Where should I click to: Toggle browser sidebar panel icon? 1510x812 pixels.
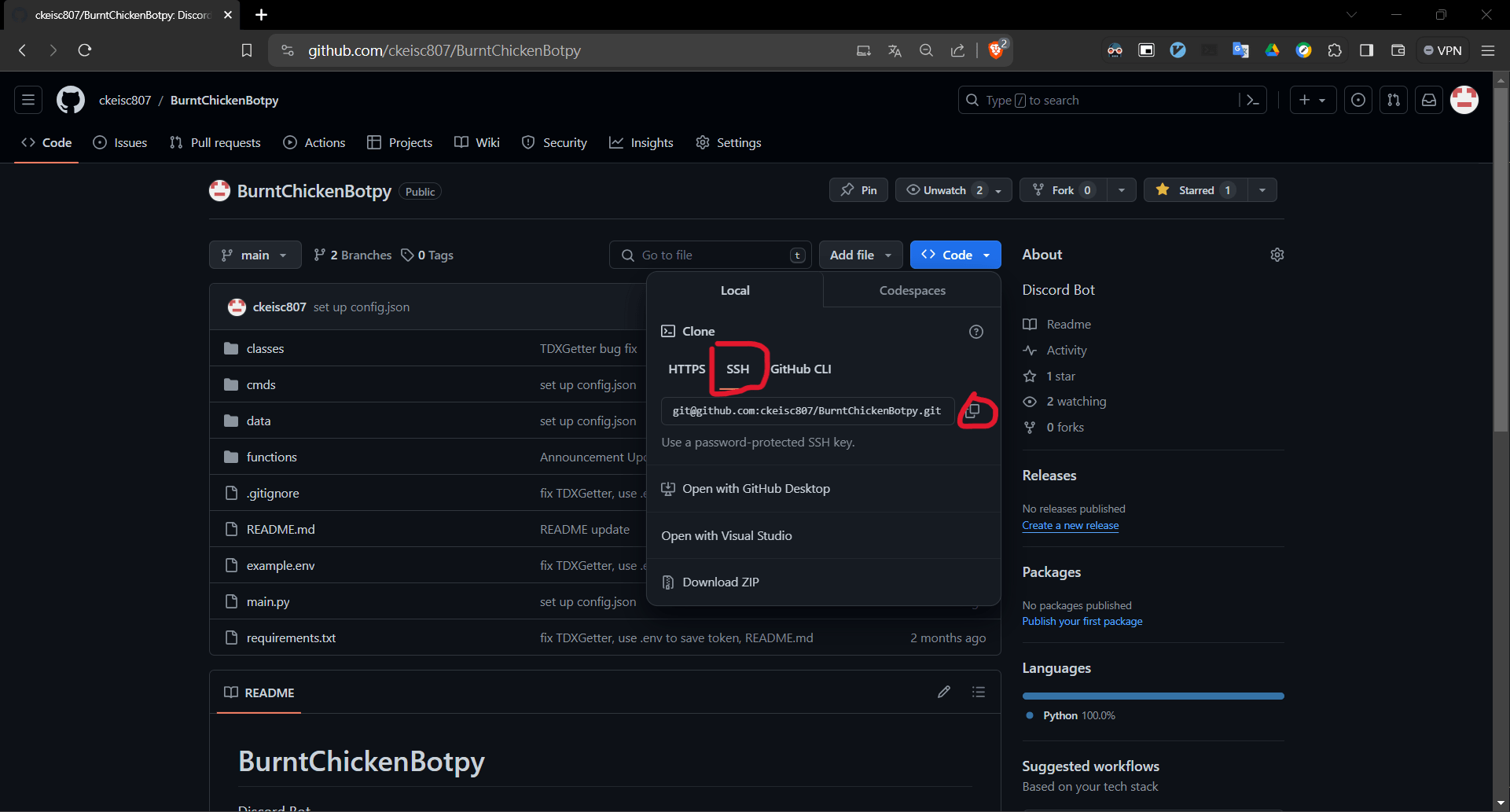1366,50
